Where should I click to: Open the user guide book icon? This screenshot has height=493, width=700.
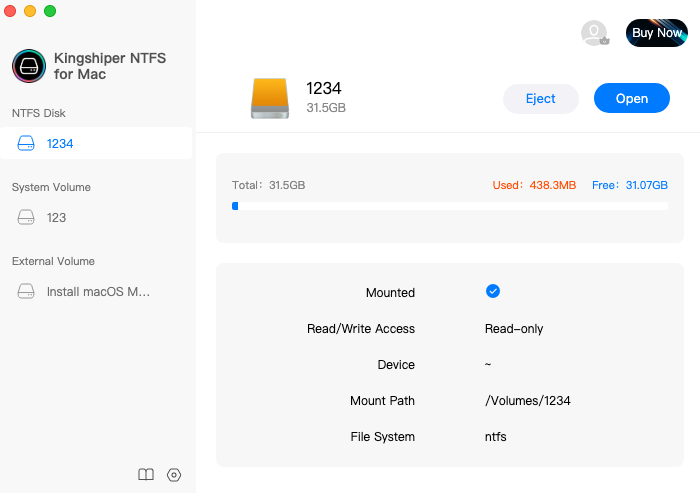click(146, 475)
